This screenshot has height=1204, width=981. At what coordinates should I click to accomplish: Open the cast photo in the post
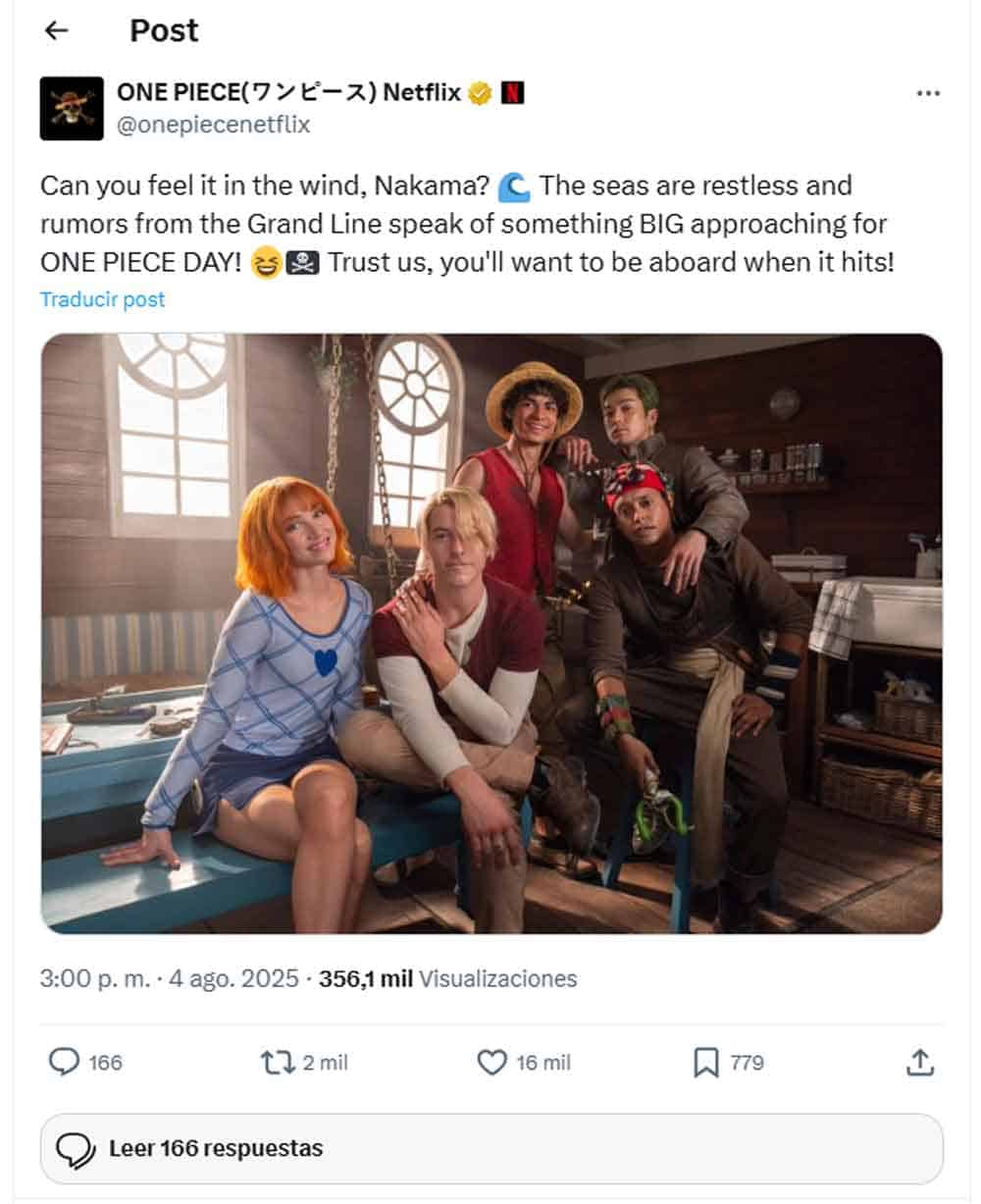point(491,633)
